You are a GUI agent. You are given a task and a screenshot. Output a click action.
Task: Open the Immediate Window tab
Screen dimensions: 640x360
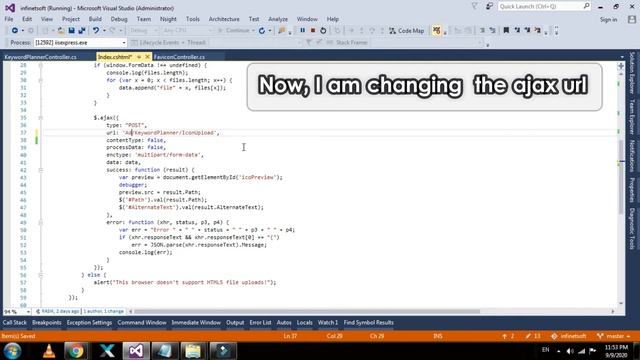click(196, 322)
